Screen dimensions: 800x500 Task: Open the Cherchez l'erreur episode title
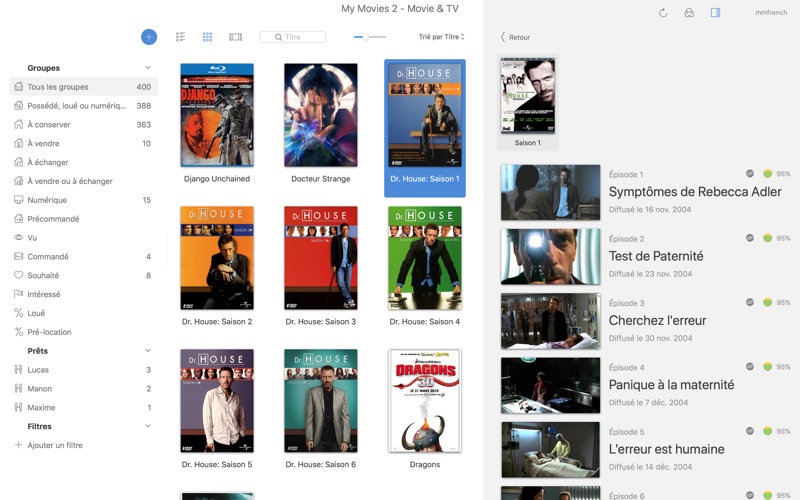[657, 320]
